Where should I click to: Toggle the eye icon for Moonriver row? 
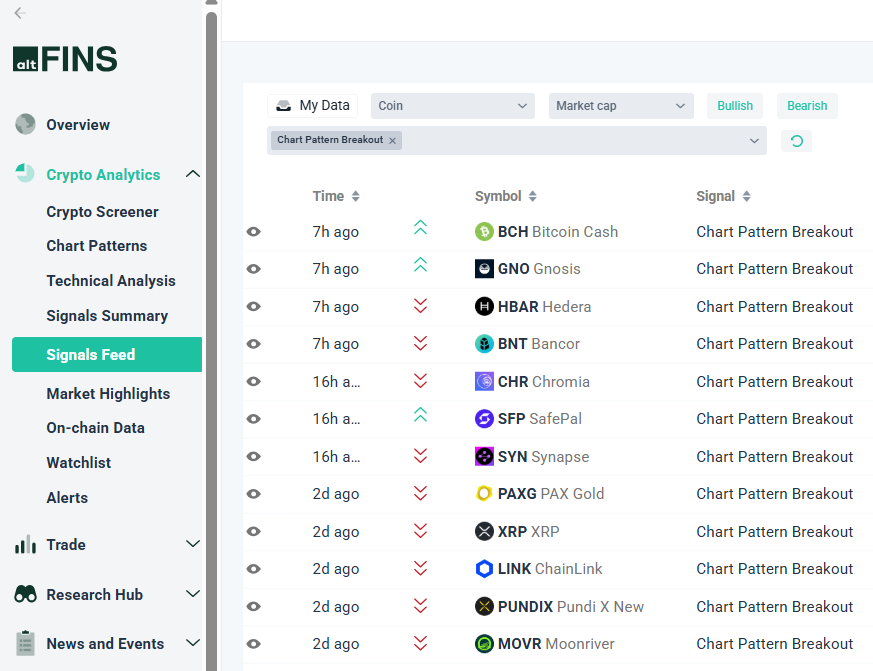click(x=254, y=644)
